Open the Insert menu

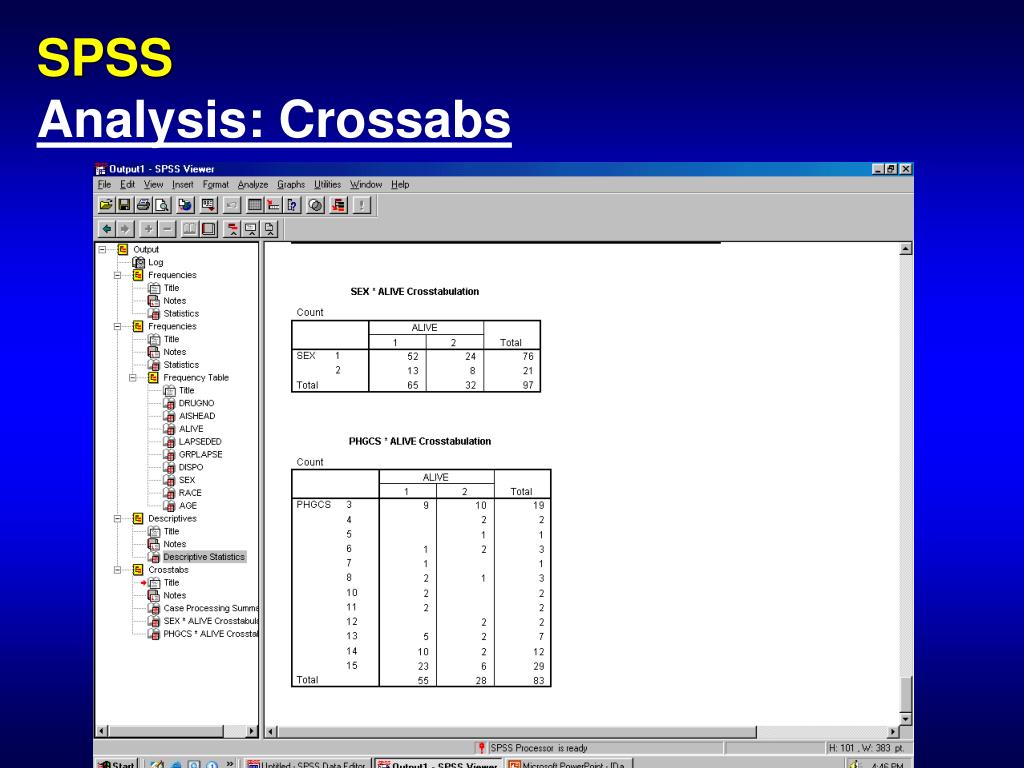pyautogui.click(x=183, y=185)
